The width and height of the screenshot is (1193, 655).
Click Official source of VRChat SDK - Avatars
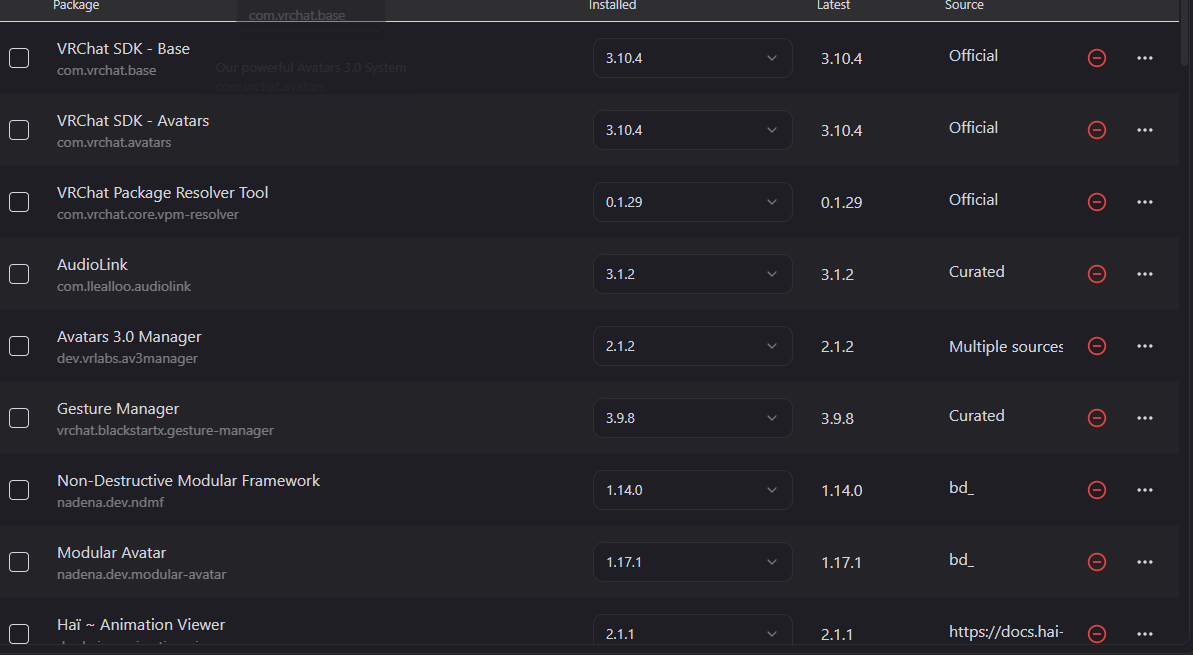pyautogui.click(x=973, y=128)
